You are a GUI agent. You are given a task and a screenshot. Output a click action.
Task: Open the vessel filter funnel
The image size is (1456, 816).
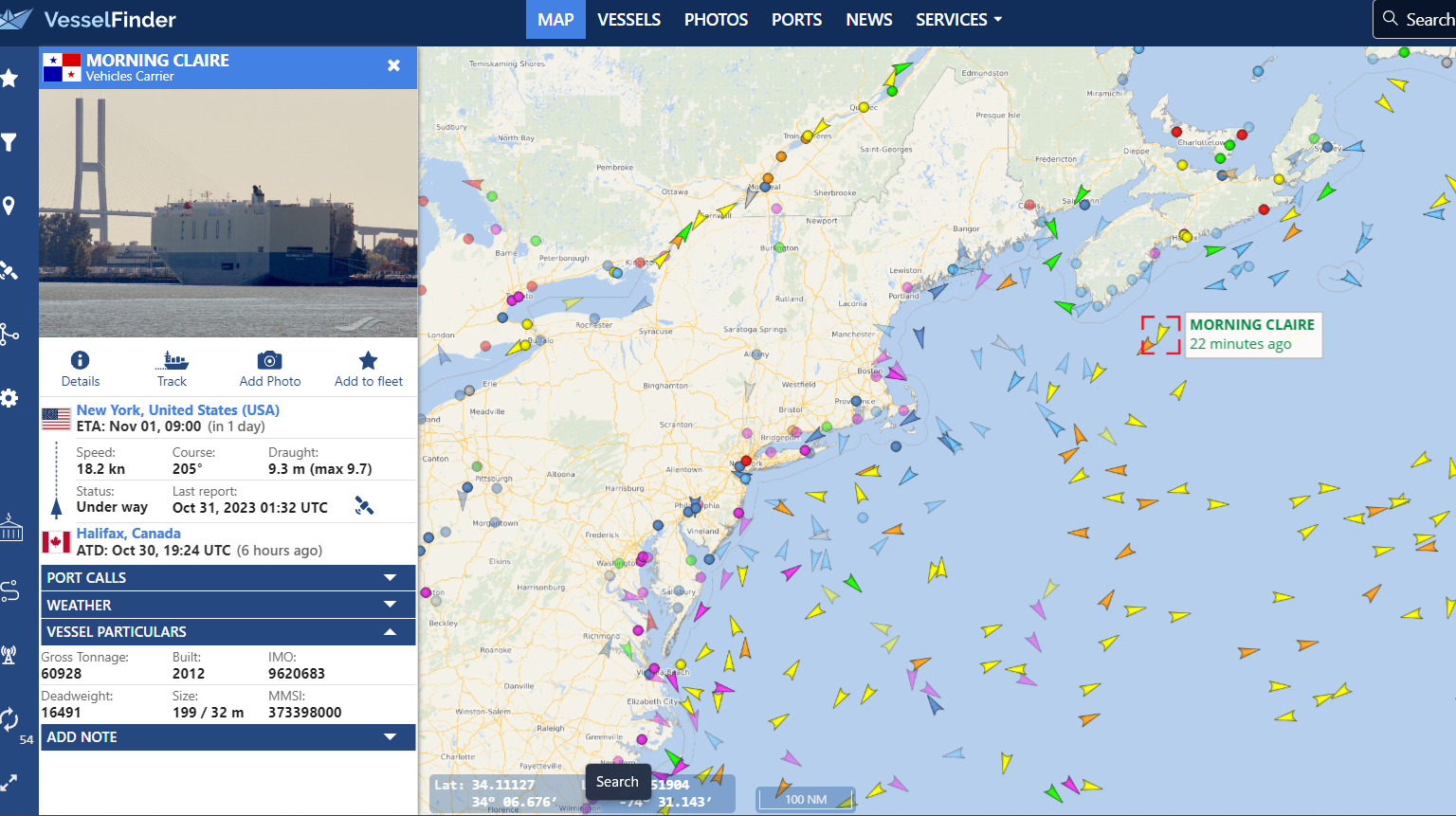pyautogui.click(x=9, y=142)
